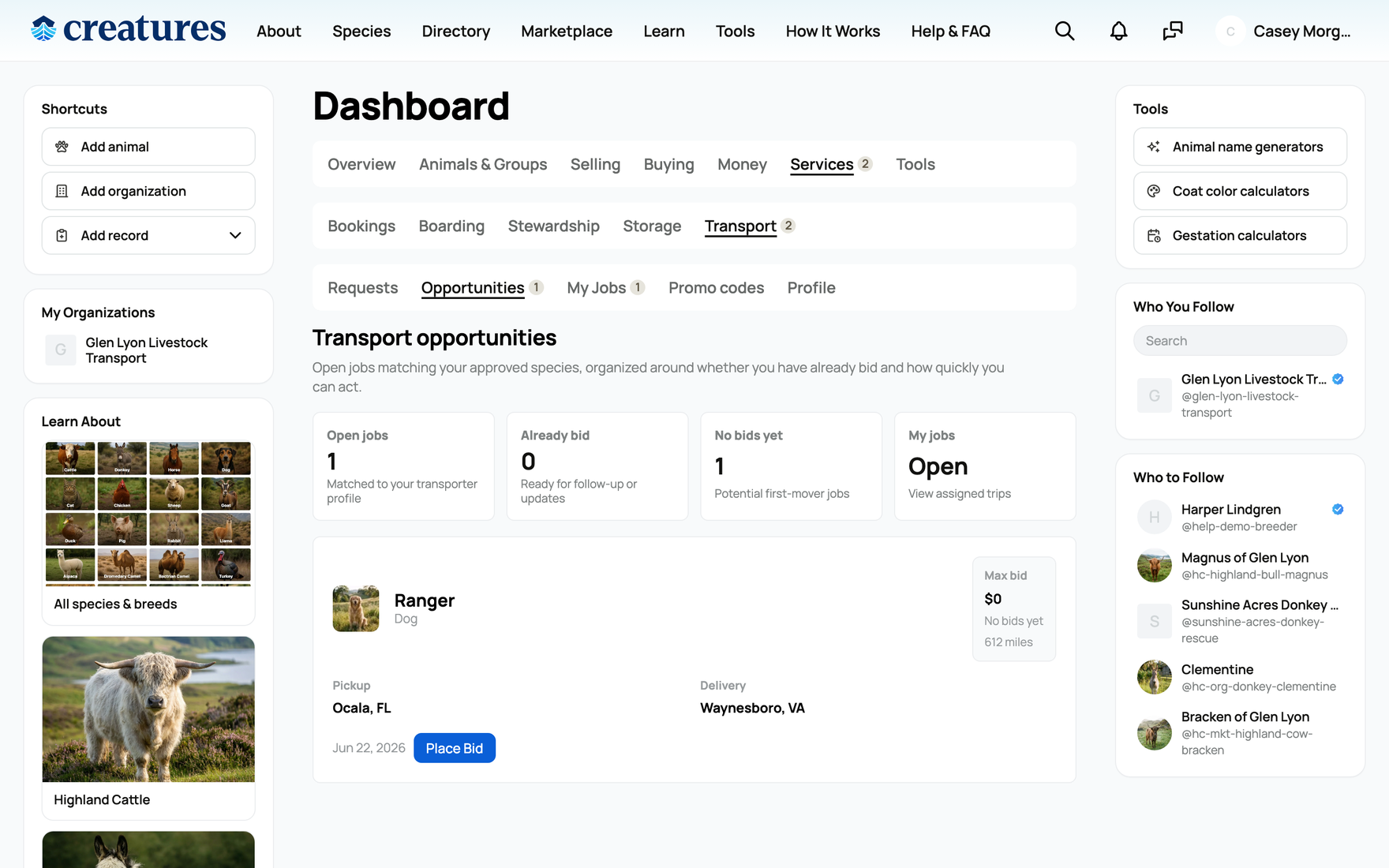The height and width of the screenshot is (868, 1389).
Task: Click Add organization shortcut button
Action: tap(148, 191)
